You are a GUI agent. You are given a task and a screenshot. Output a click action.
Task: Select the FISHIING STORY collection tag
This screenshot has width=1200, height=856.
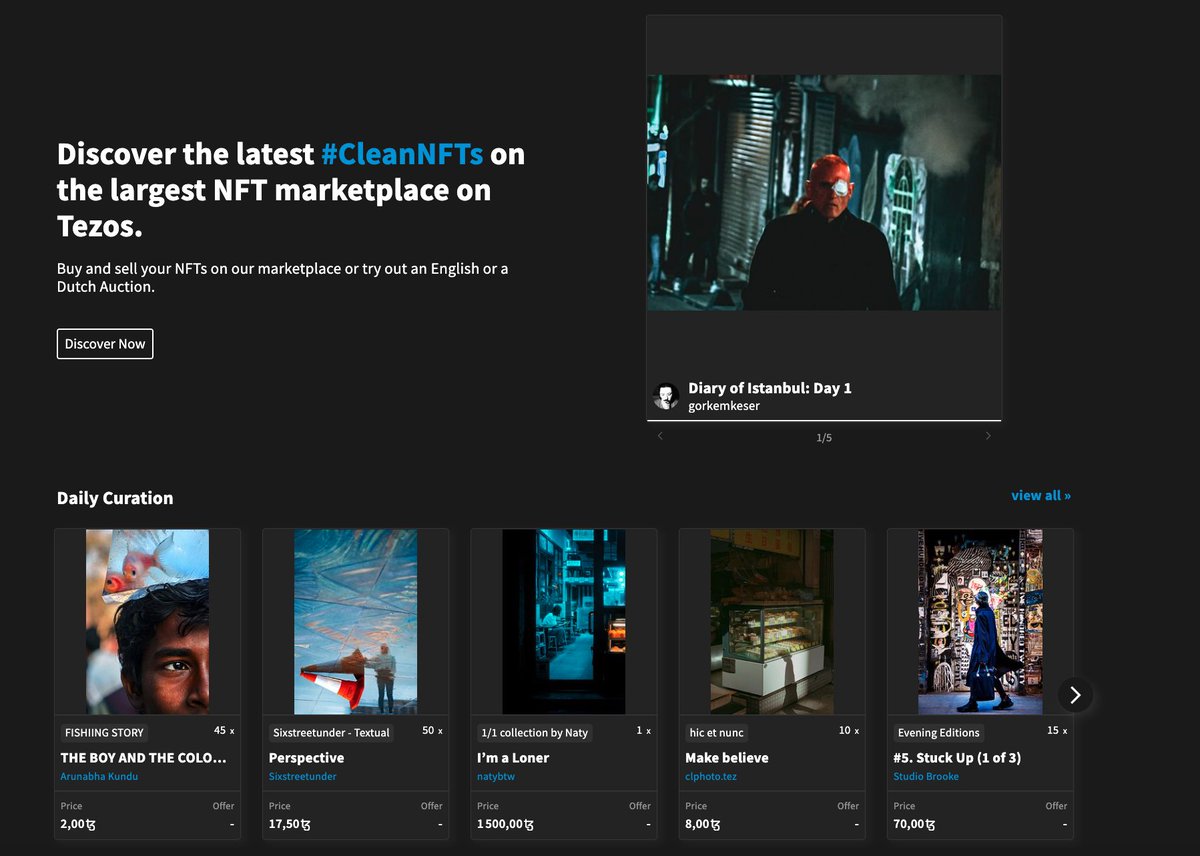pos(104,733)
